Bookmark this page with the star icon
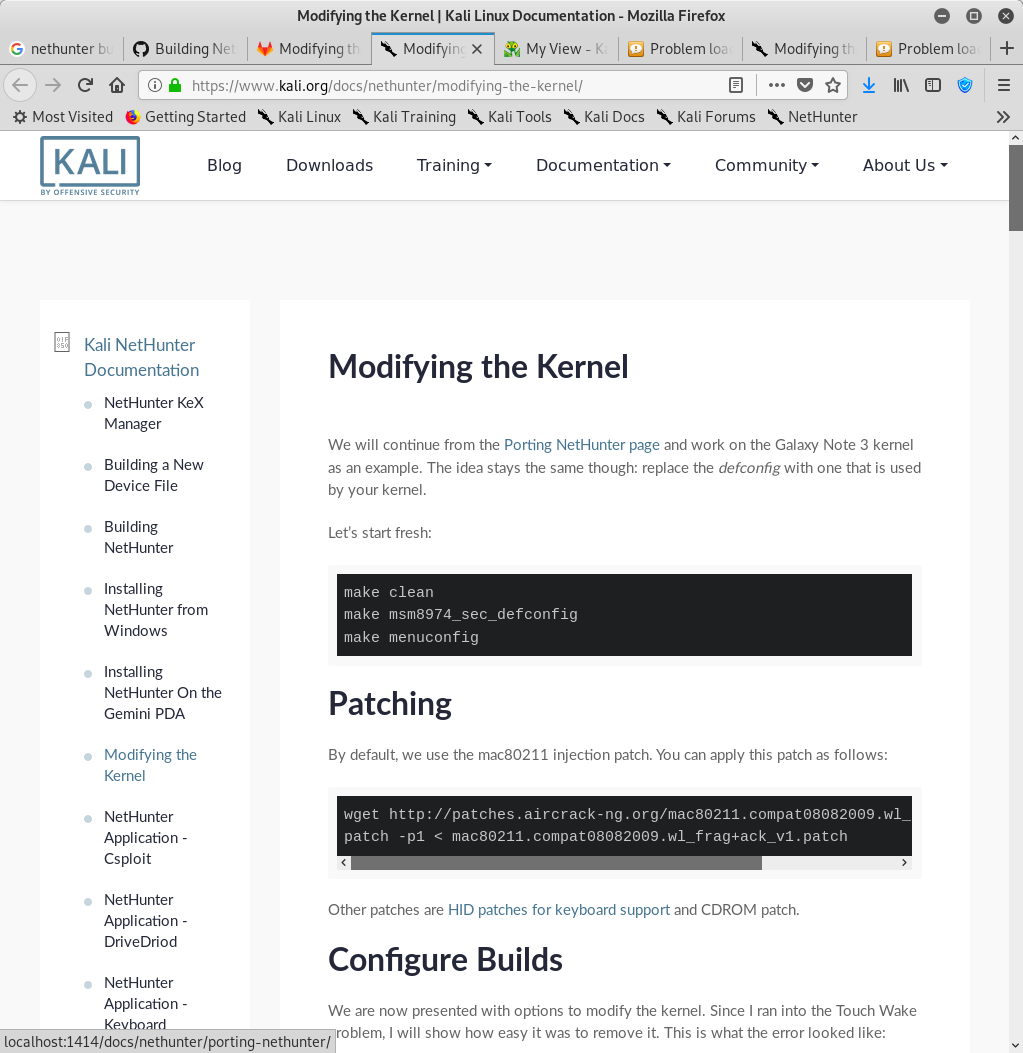Image resolution: width=1023 pixels, height=1053 pixels. point(832,85)
